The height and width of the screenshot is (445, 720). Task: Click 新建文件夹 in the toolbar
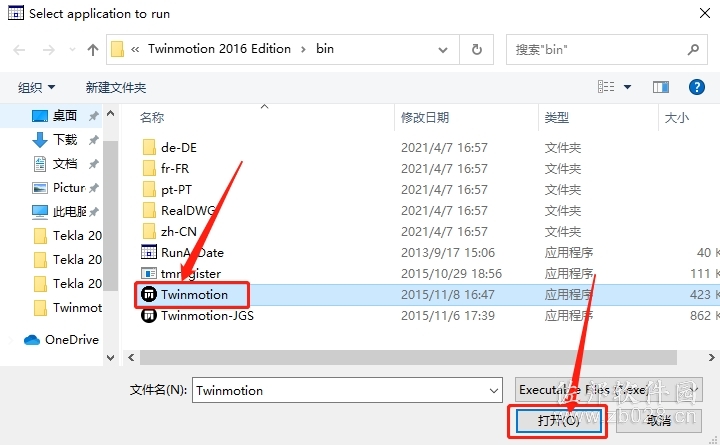(116, 87)
